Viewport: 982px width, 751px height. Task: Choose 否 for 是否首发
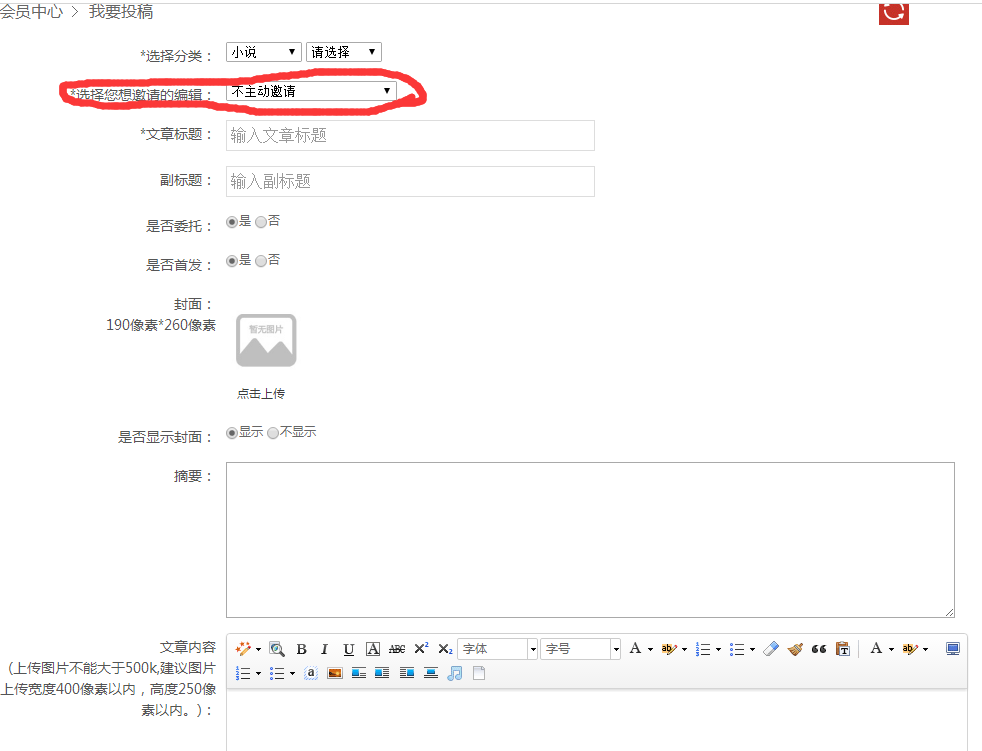(x=261, y=260)
